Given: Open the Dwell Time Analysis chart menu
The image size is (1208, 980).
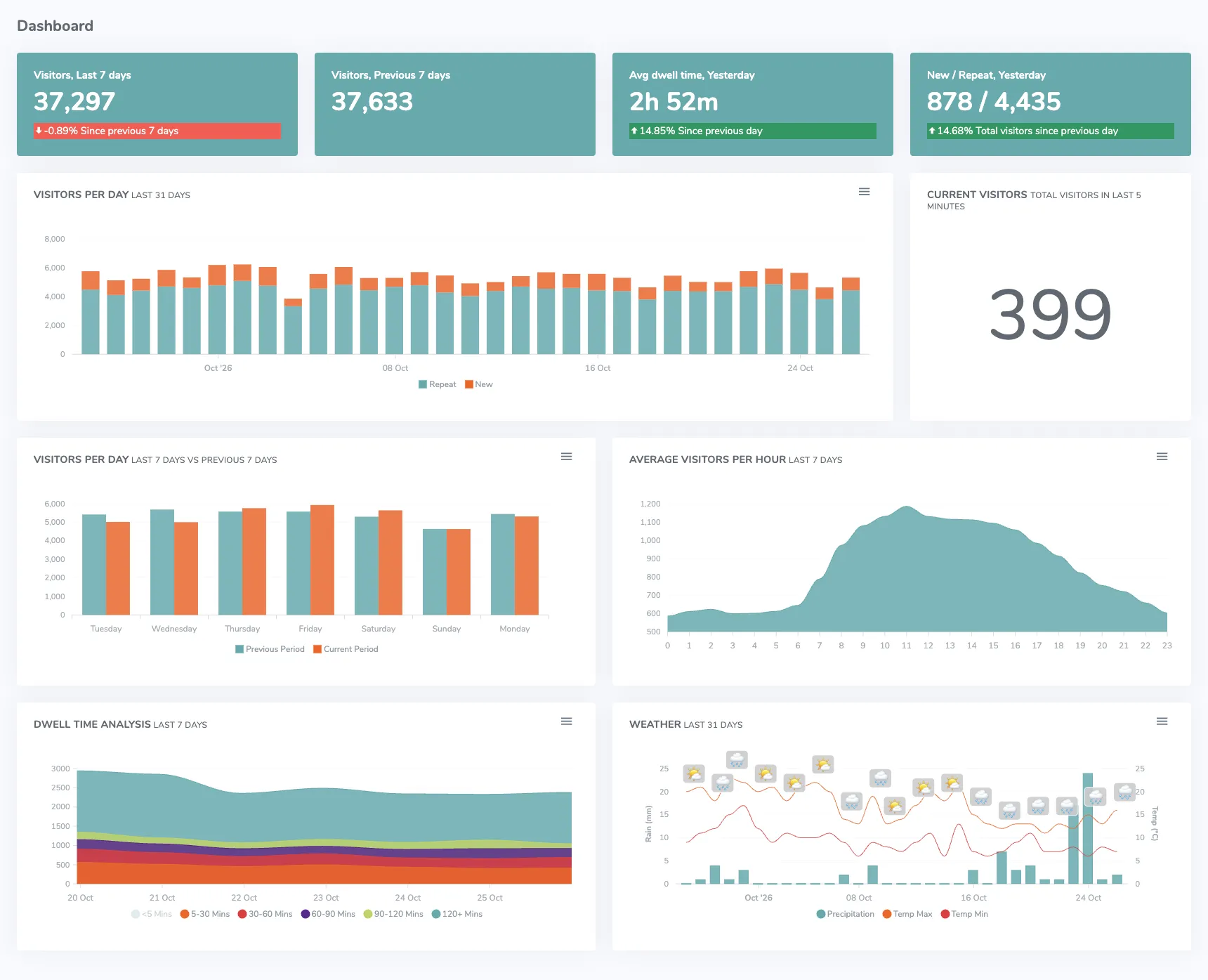Looking at the screenshot, I should [566, 721].
